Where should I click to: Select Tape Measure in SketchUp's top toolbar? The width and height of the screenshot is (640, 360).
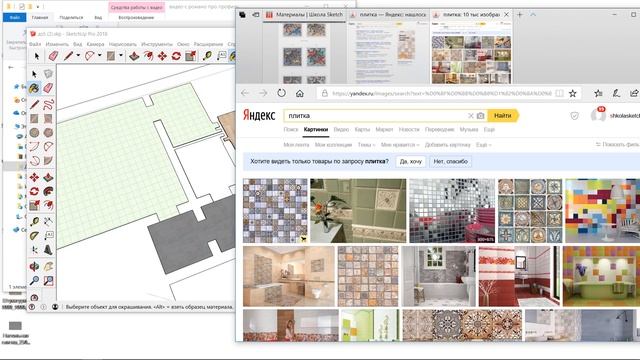(207, 56)
